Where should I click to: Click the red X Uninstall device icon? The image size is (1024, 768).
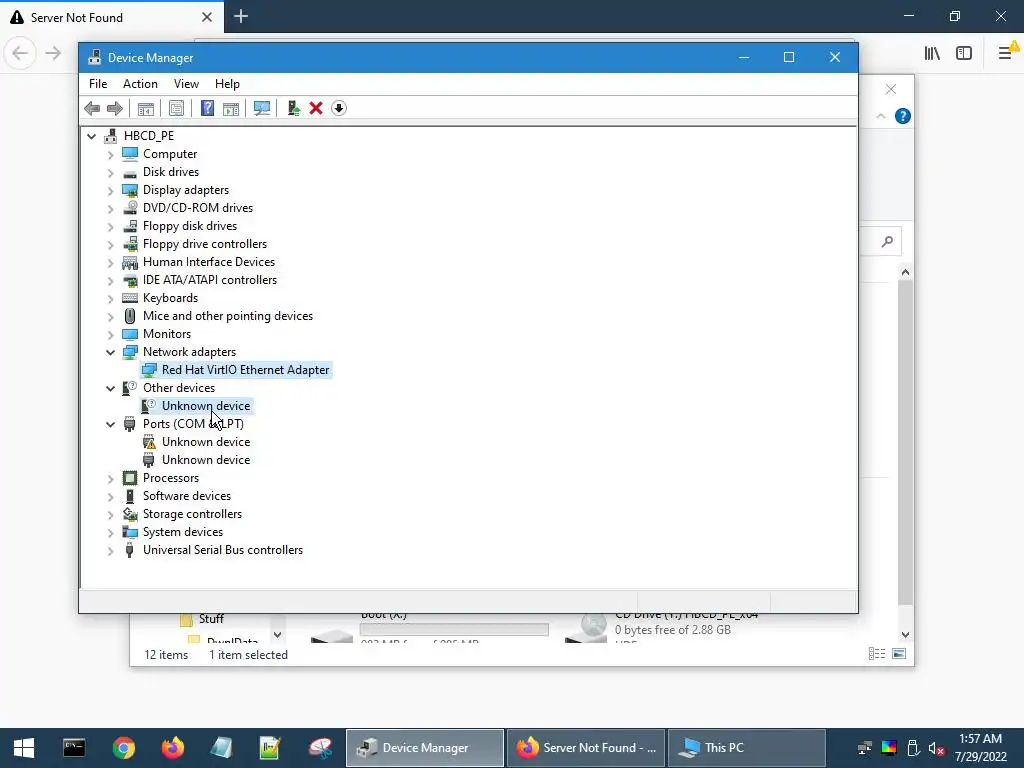[316, 108]
